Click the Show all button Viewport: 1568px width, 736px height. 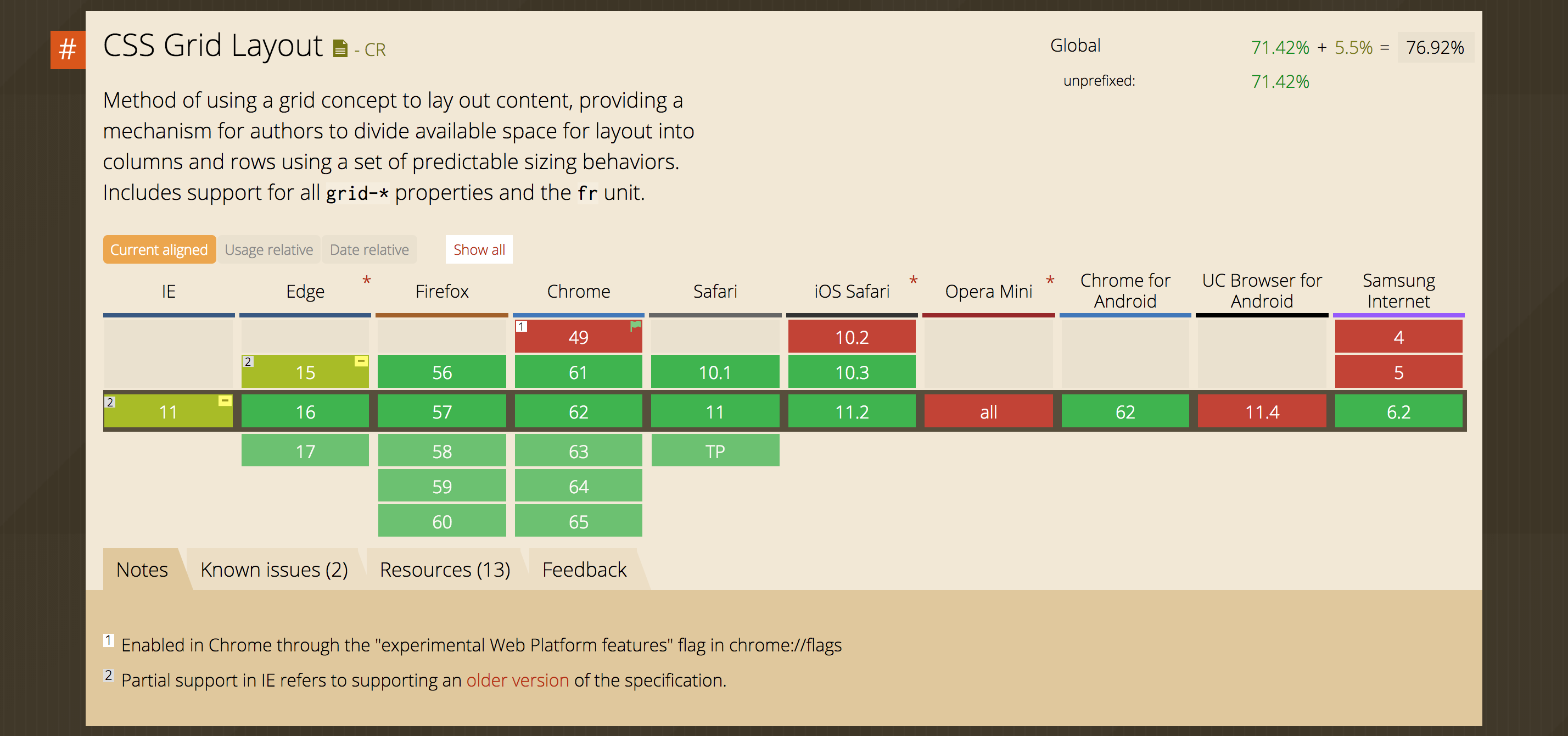pyautogui.click(x=479, y=249)
